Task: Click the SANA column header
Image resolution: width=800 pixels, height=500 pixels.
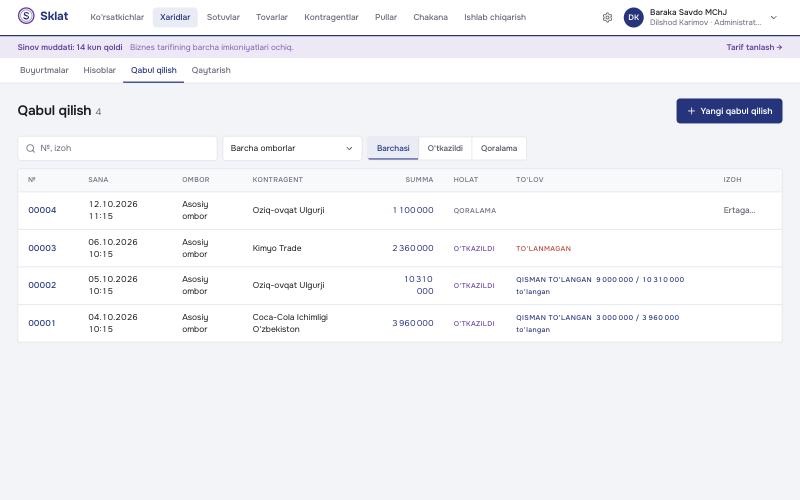Action: tap(98, 180)
